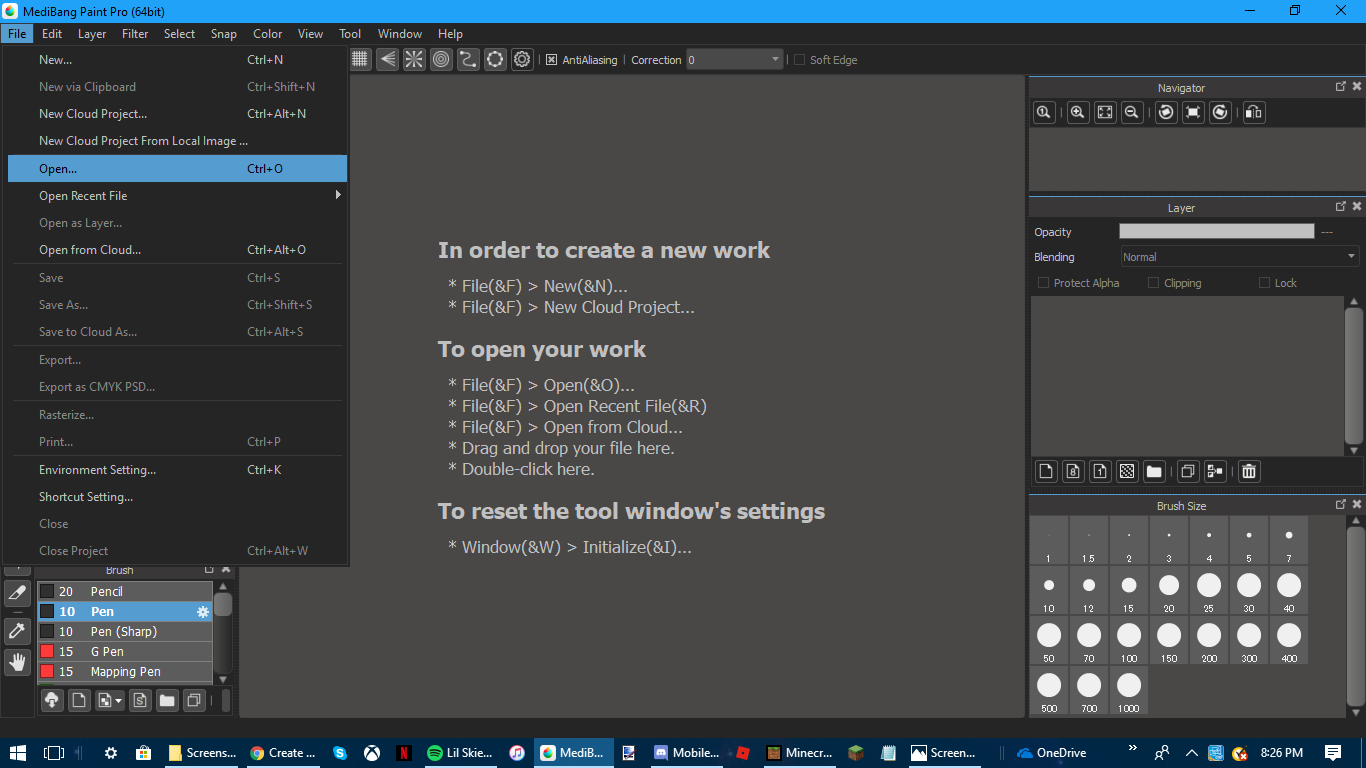Click the new layer icon in Layer panel
The height and width of the screenshot is (768, 1366).
[1046, 471]
